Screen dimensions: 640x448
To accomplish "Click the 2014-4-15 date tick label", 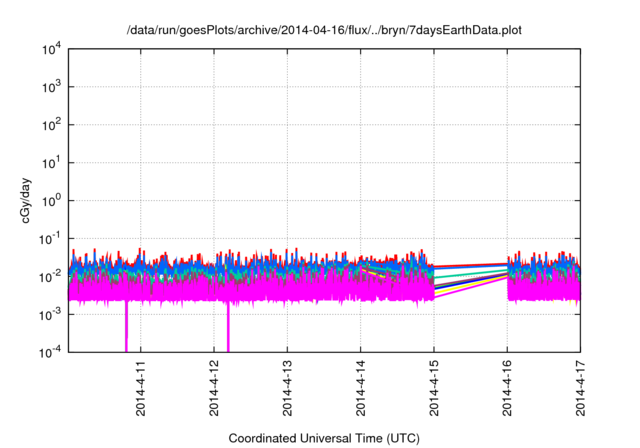I will pyautogui.click(x=433, y=388).
